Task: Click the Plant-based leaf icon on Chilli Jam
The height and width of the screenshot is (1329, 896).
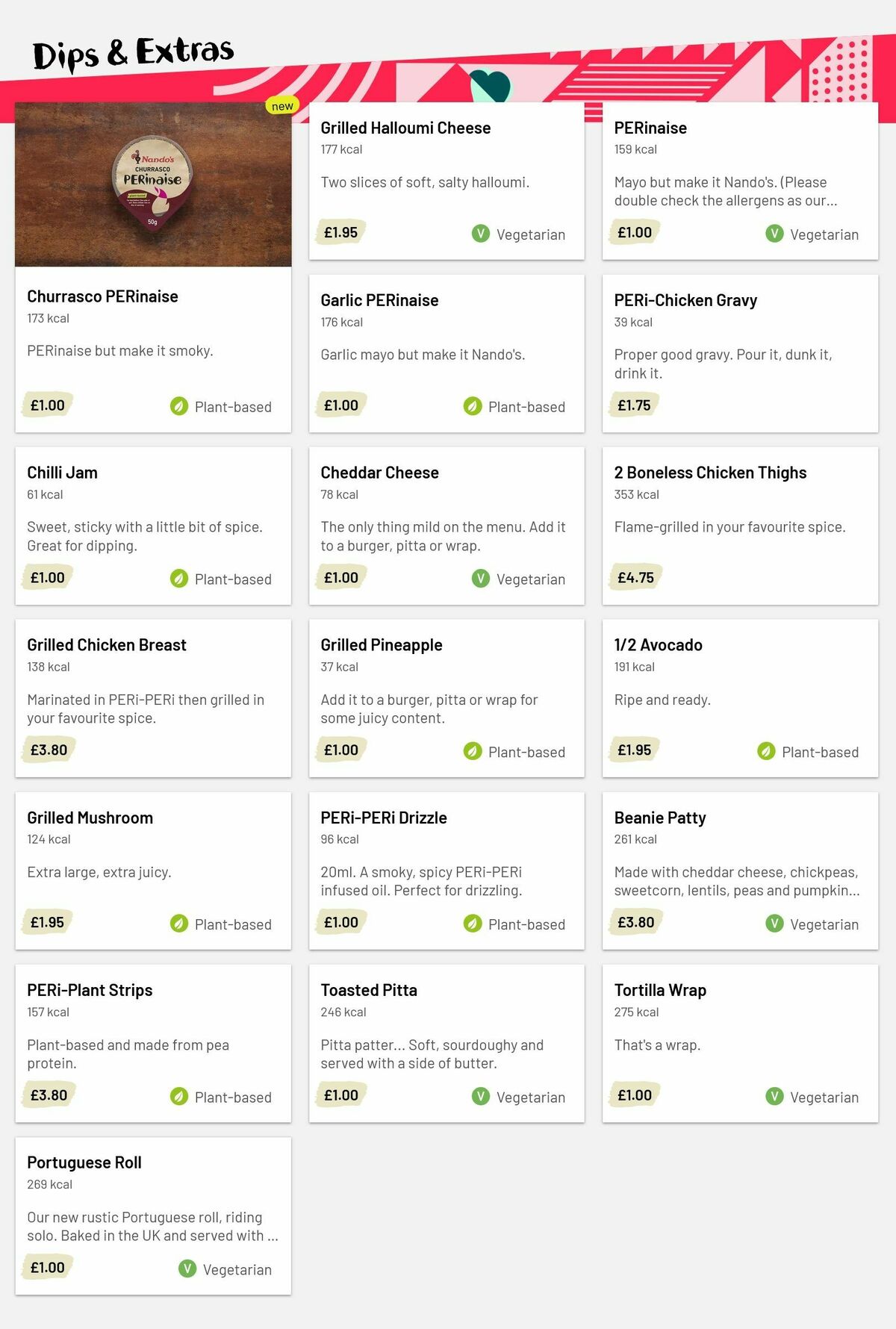Action: coord(178,579)
